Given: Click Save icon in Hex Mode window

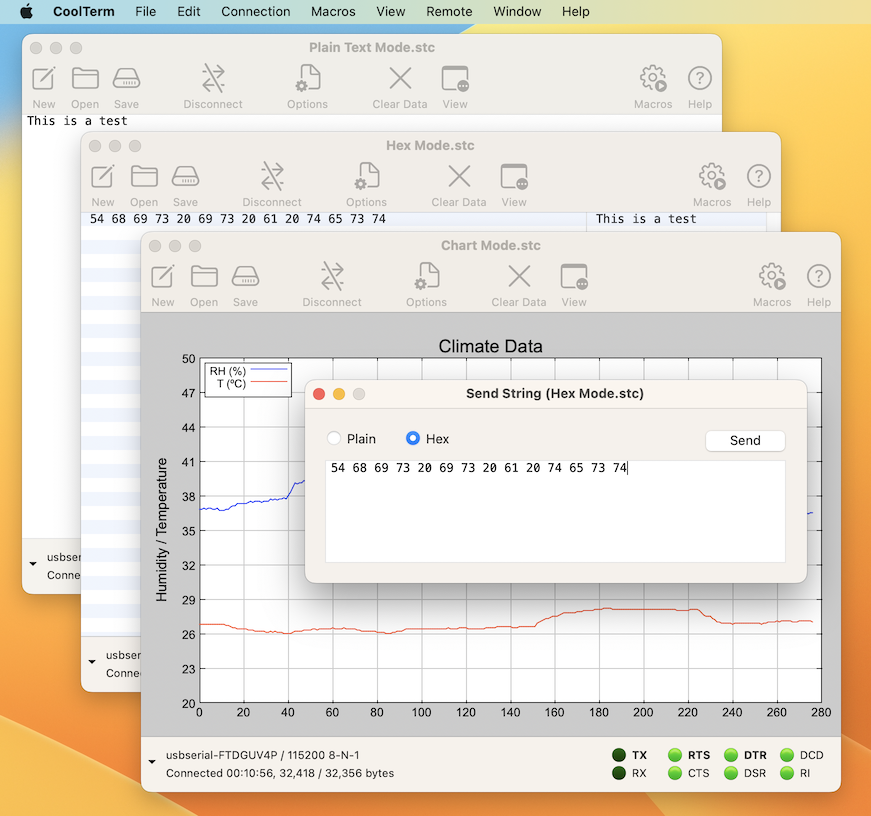Looking at the screenshot, I should click(185, 177).
